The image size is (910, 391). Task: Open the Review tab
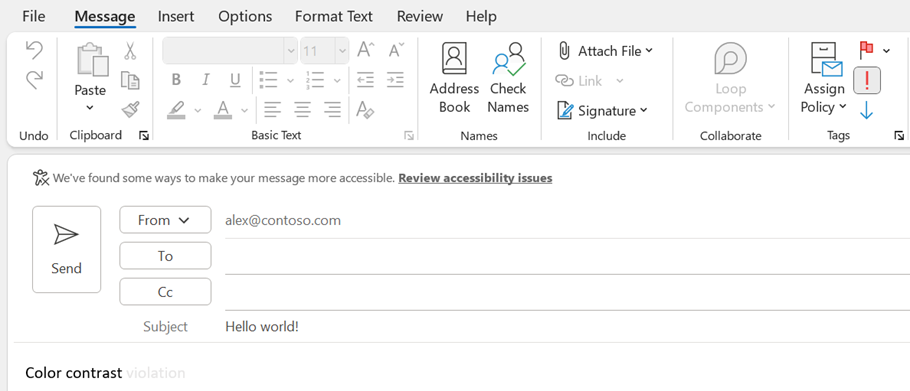click(420, 16)
